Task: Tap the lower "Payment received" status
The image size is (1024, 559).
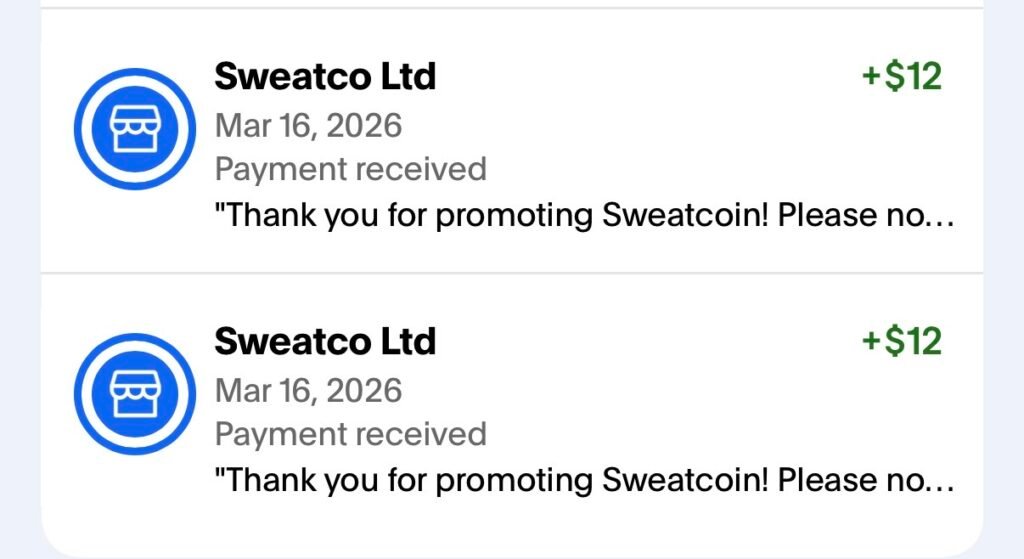Action: [x=350, y=434]
